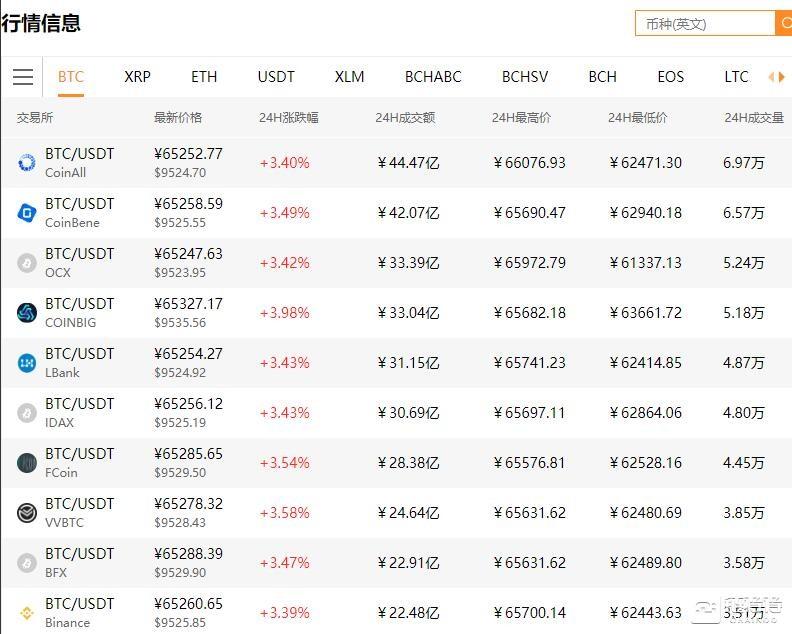Select the BCHABC coin tab
The image size is (792, 634).
coord(433,77)
